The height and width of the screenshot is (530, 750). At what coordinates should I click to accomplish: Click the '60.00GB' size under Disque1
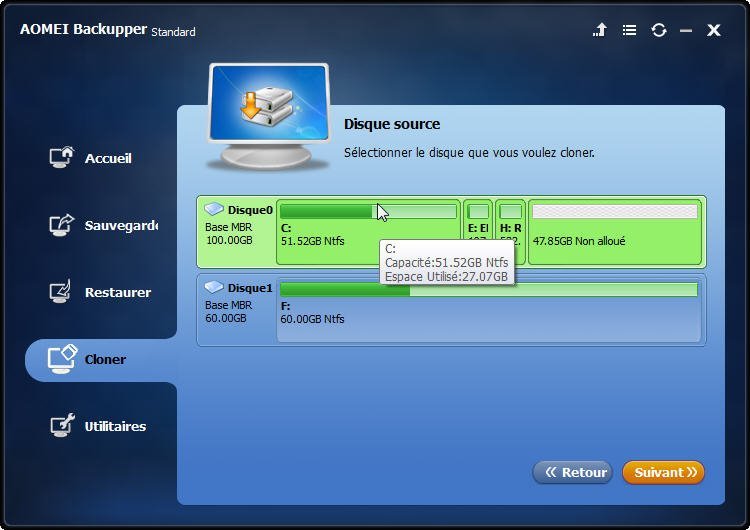tap(226, 318)
